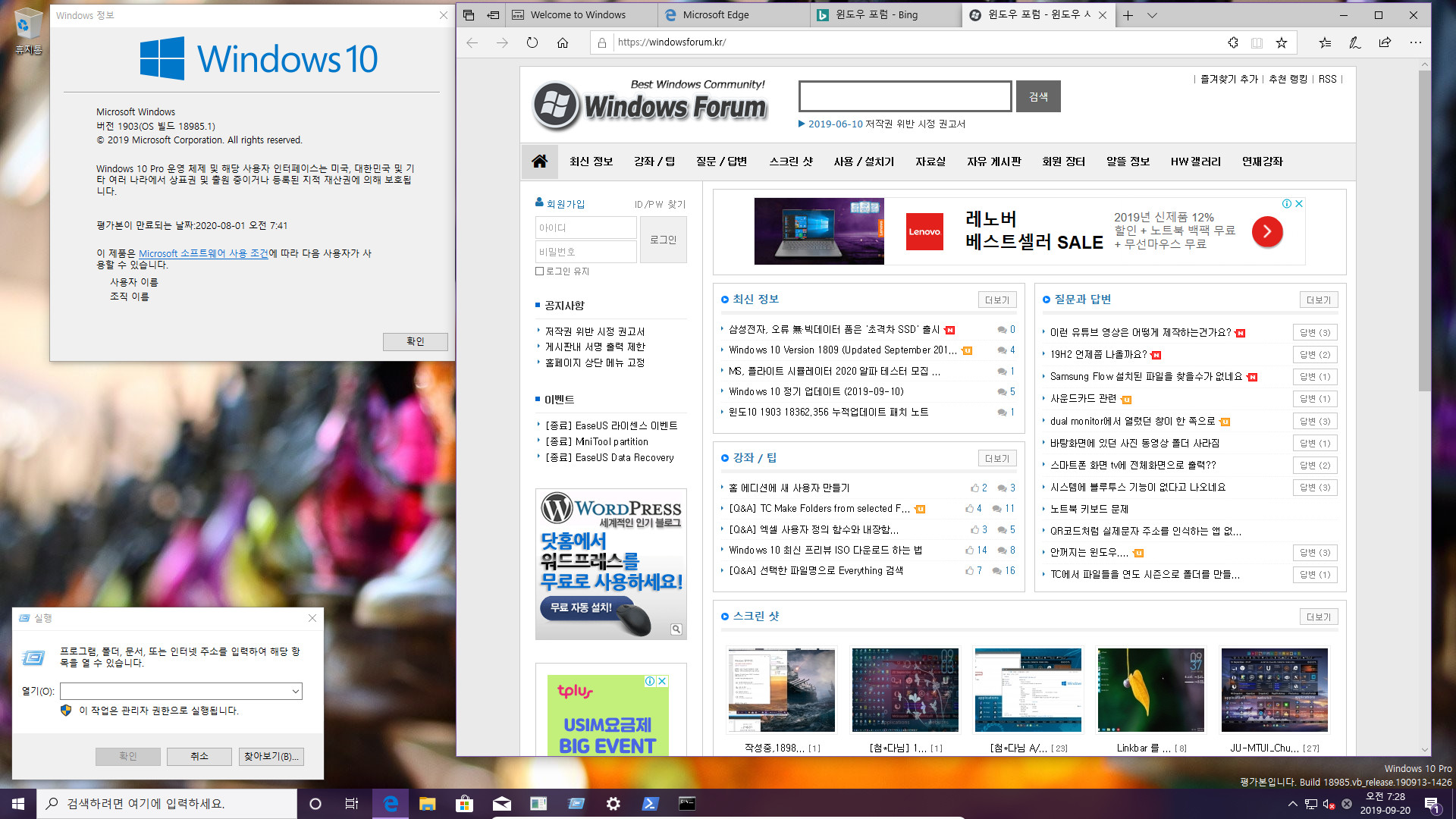Click 찾아보기(B)... in Run dialog
This screenshot has height=819, width=1456.
[271, 756]
